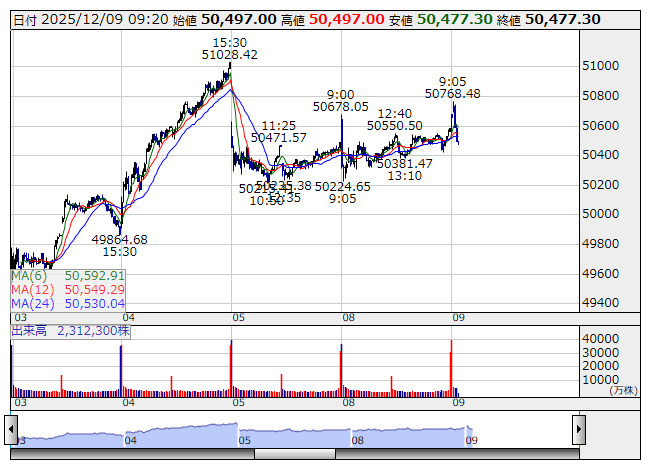Click the 15:30 51028.42 peak label
653x470 pixels.
230,49
